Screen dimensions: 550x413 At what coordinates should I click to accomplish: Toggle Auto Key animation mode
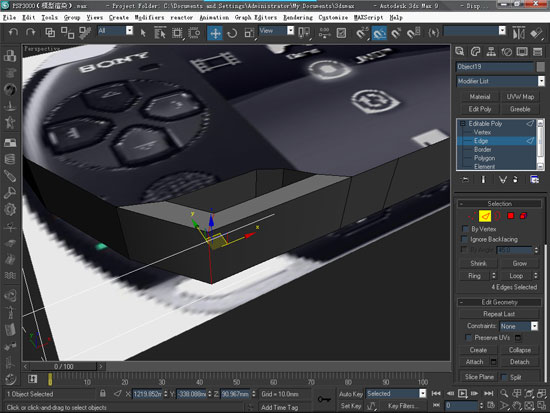coord(350,394)
